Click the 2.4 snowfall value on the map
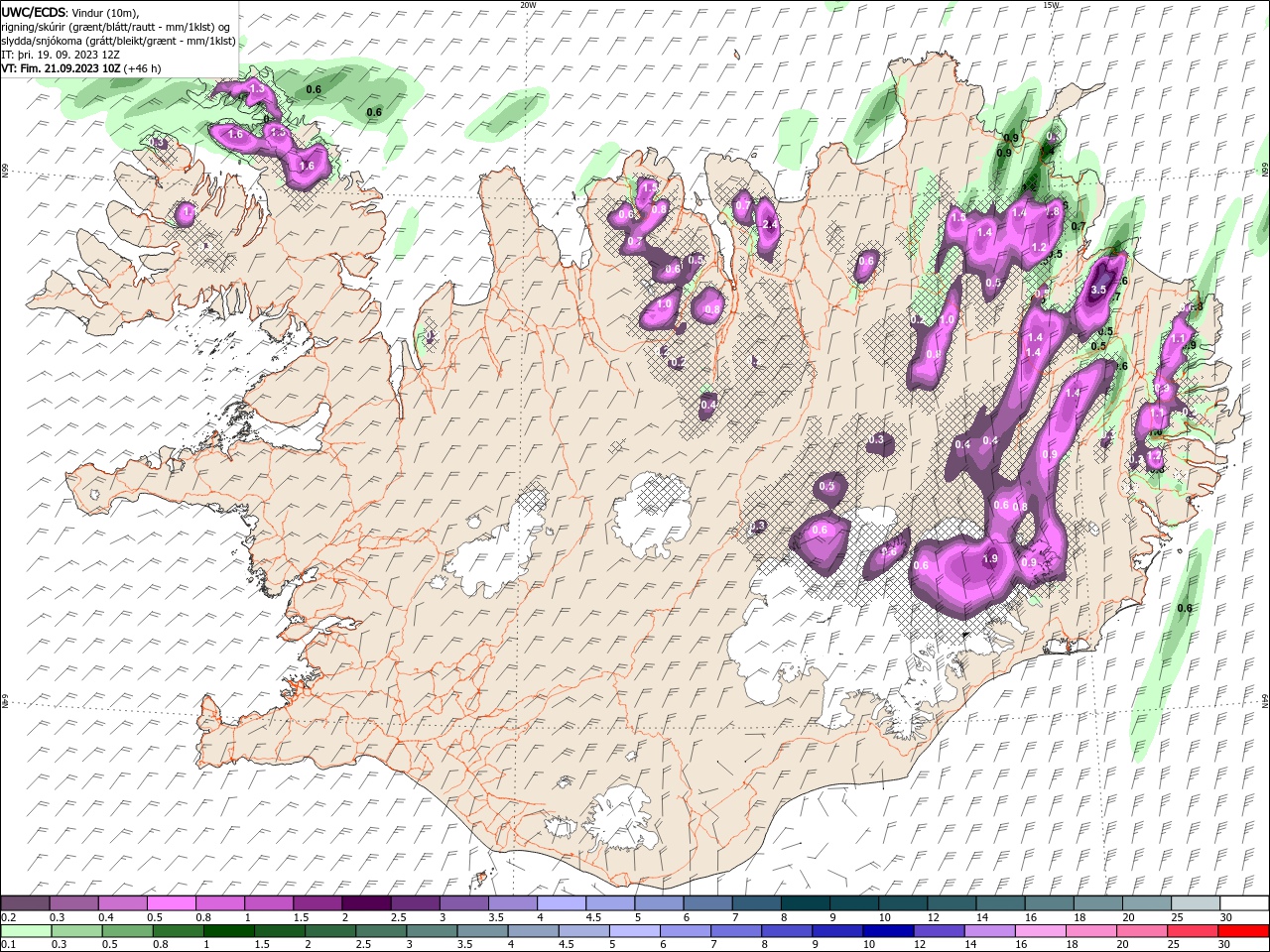The width and height of the screenshot is (1270, 952). coord(770,224)
